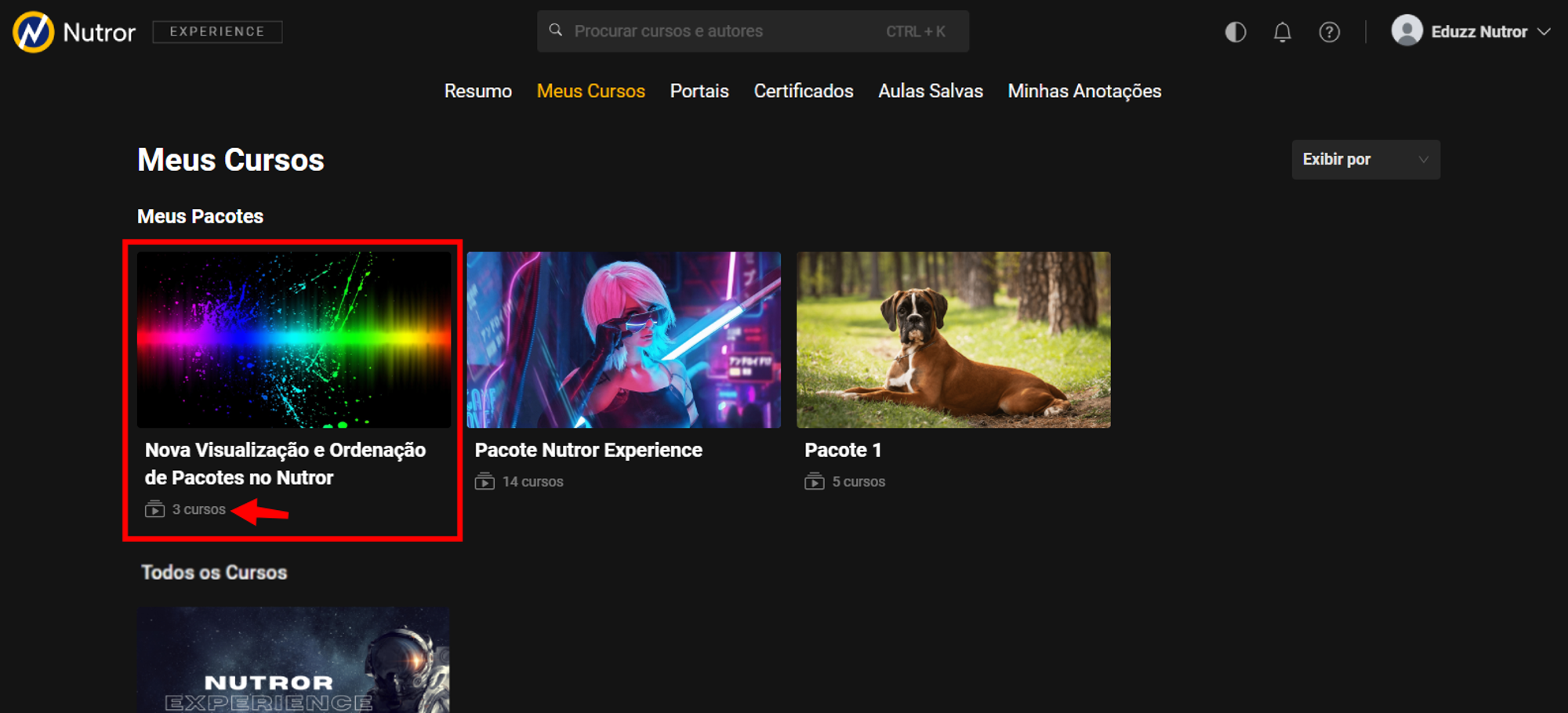The width and height of the screenshot is (1568, 713).
Task: Click the Nutror wordmark text
Action: click(99, 32)
